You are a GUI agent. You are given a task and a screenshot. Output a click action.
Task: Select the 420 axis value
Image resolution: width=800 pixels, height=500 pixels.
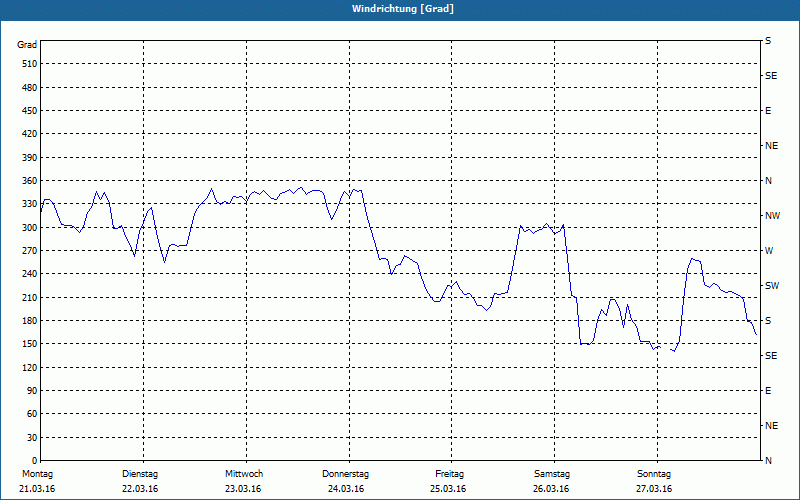(x=30, y=134)
